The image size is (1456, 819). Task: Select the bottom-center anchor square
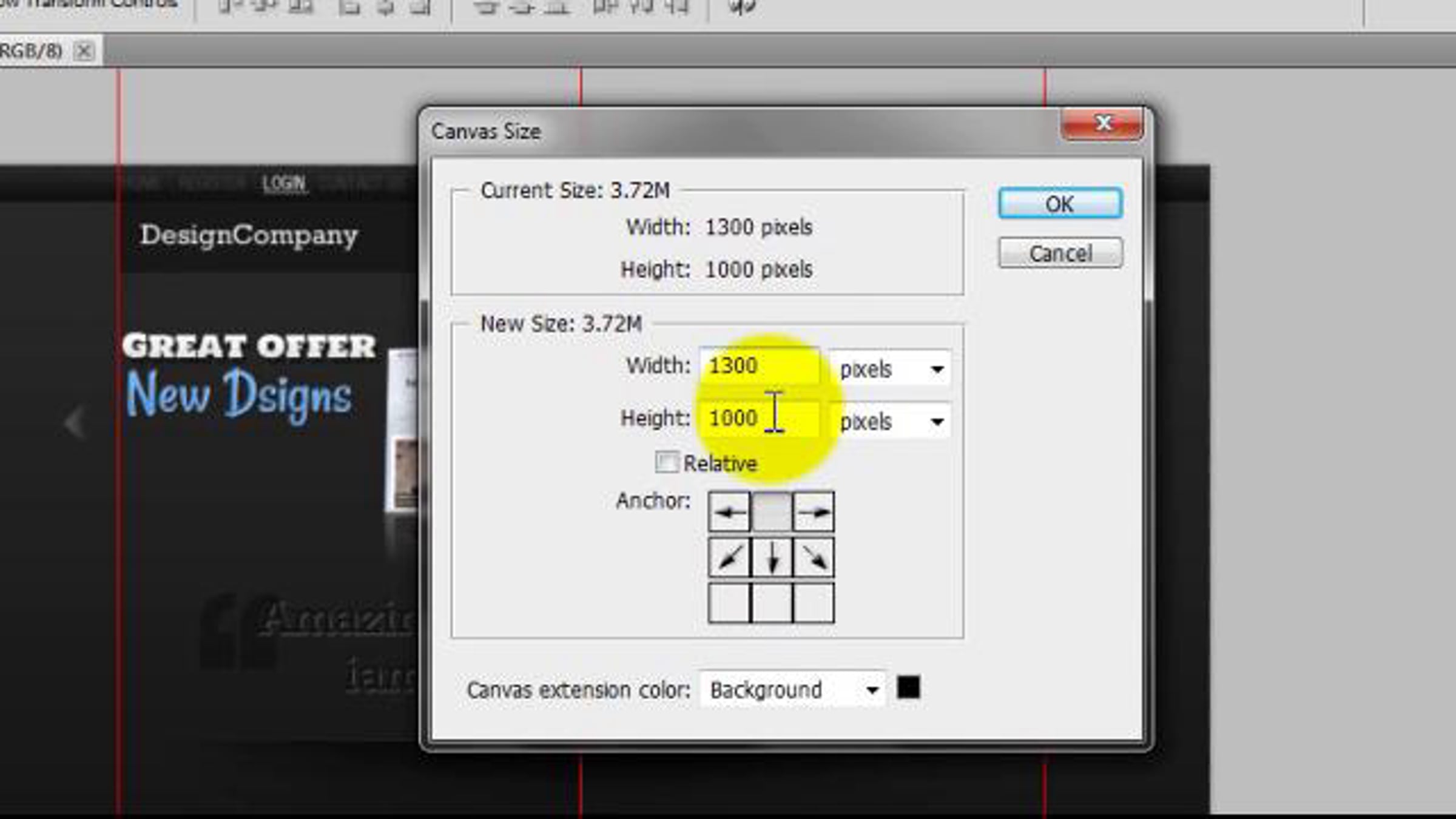[x=771, y=603]
